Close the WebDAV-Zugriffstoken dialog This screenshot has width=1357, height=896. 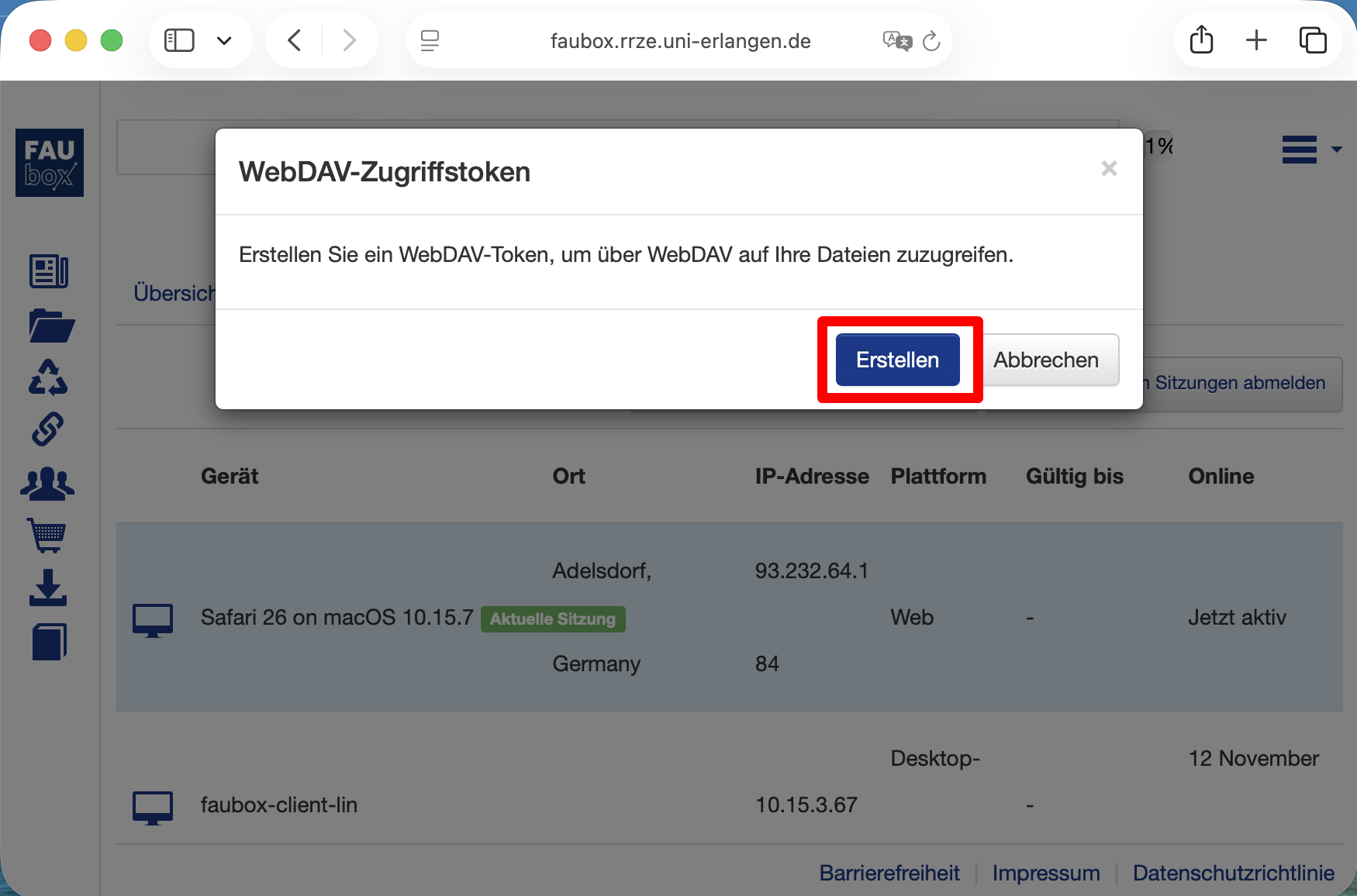[1109, 168]
